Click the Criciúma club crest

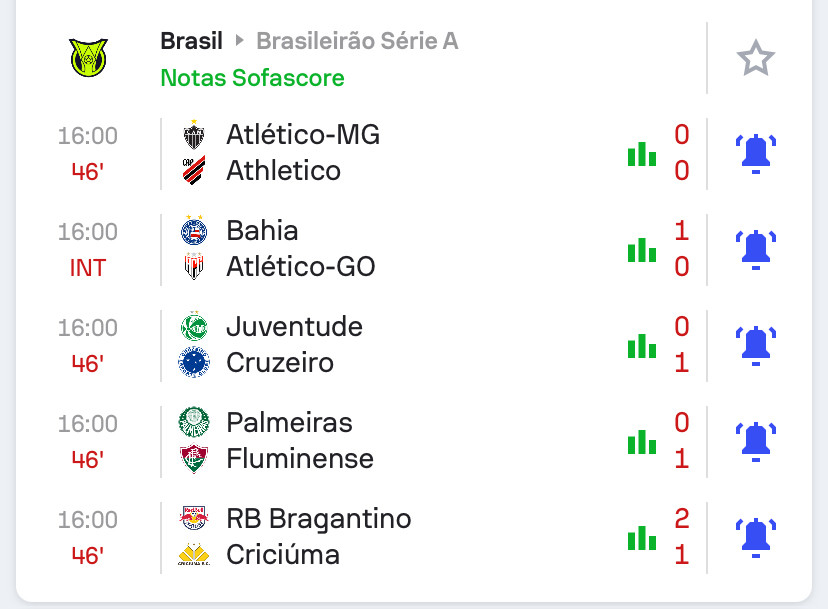click(194, 554)
